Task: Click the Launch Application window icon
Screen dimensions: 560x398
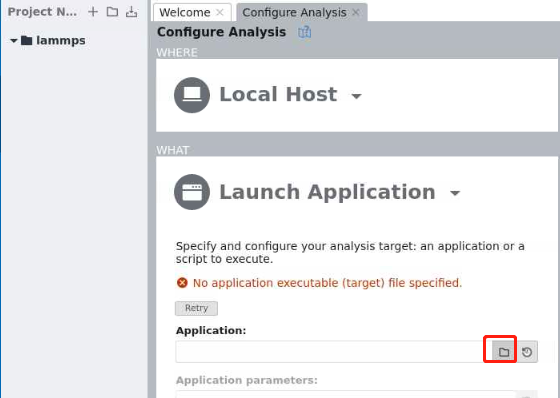Action: coord(192,192)
